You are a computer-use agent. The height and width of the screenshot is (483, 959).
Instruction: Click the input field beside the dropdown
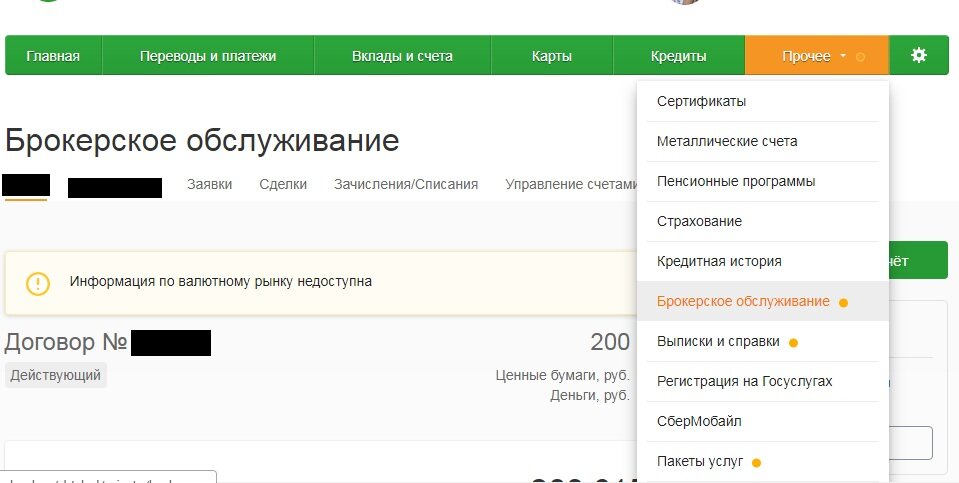tap(911, 443)
